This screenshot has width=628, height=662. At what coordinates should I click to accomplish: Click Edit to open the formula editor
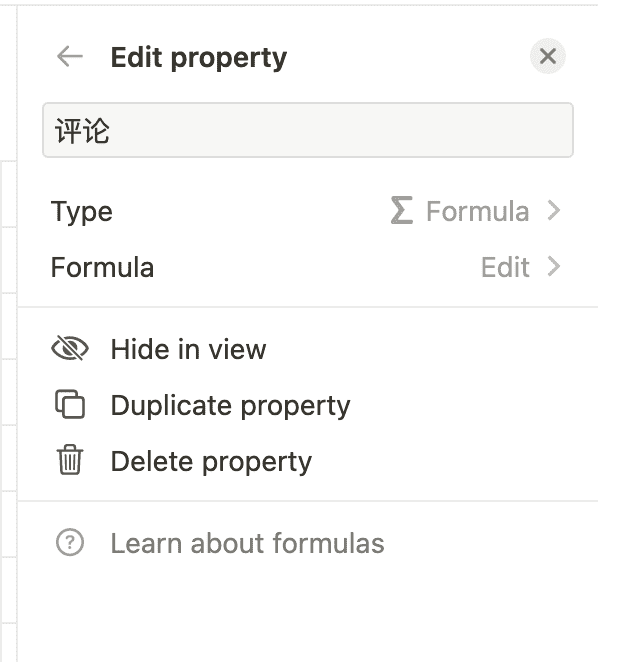click(505, 267)
